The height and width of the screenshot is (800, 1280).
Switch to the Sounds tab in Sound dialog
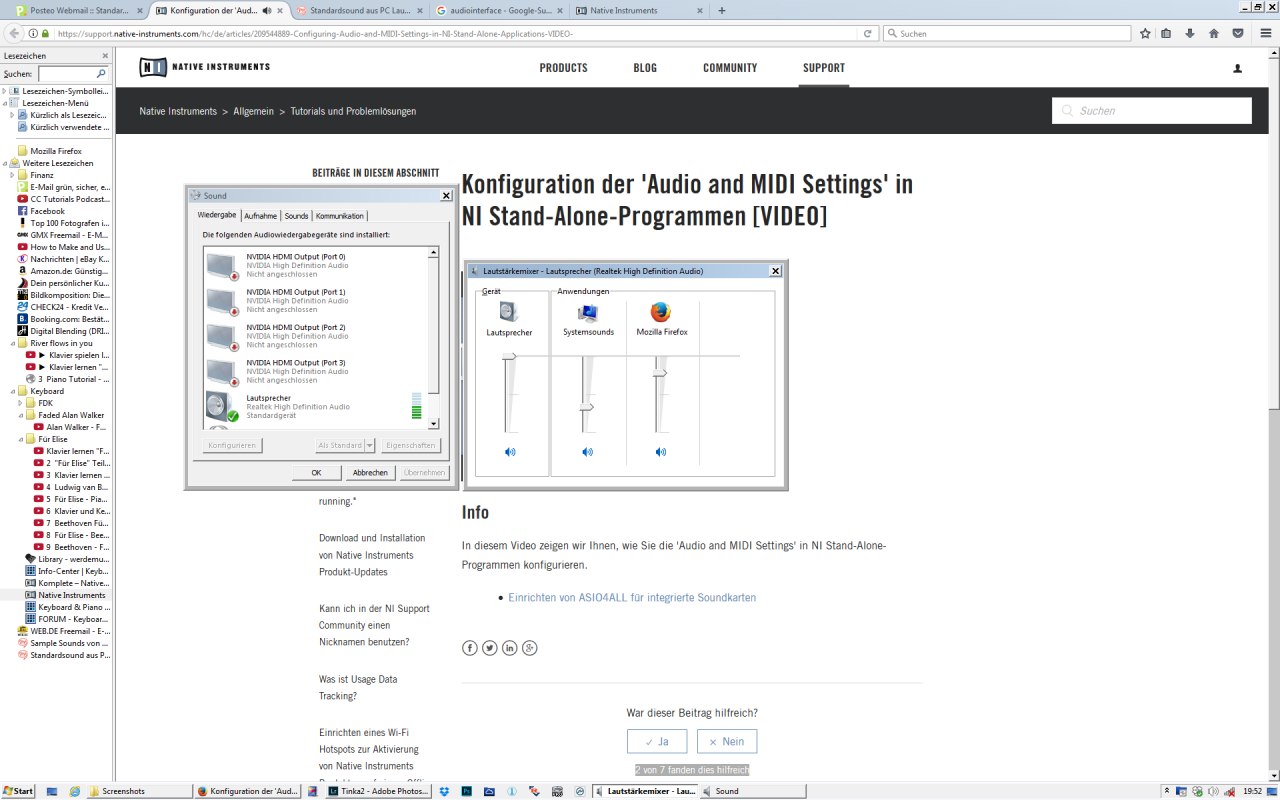pos(296,216)
